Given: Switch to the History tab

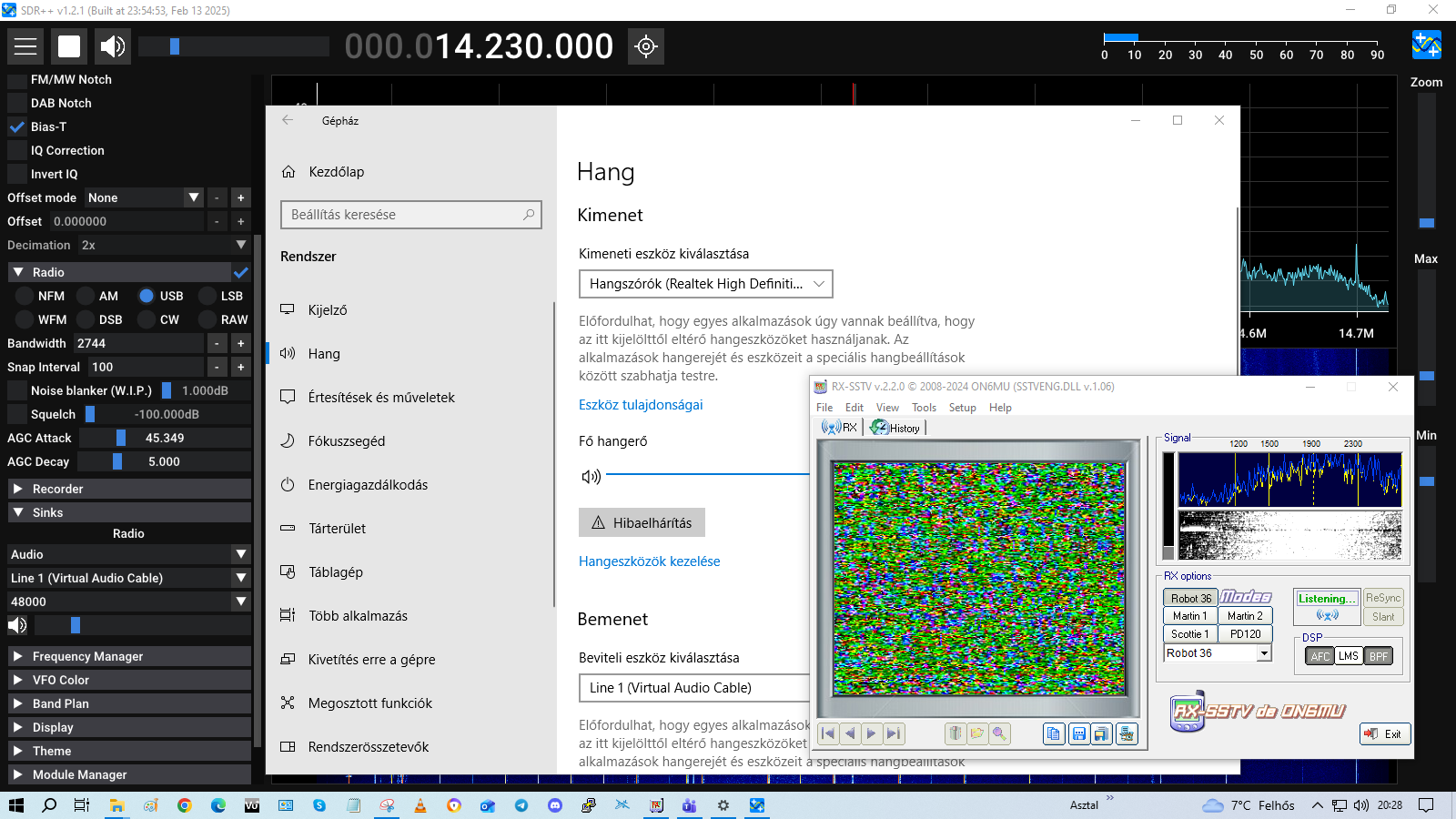Looking at the screenshot, I should [x=896, y=428].
